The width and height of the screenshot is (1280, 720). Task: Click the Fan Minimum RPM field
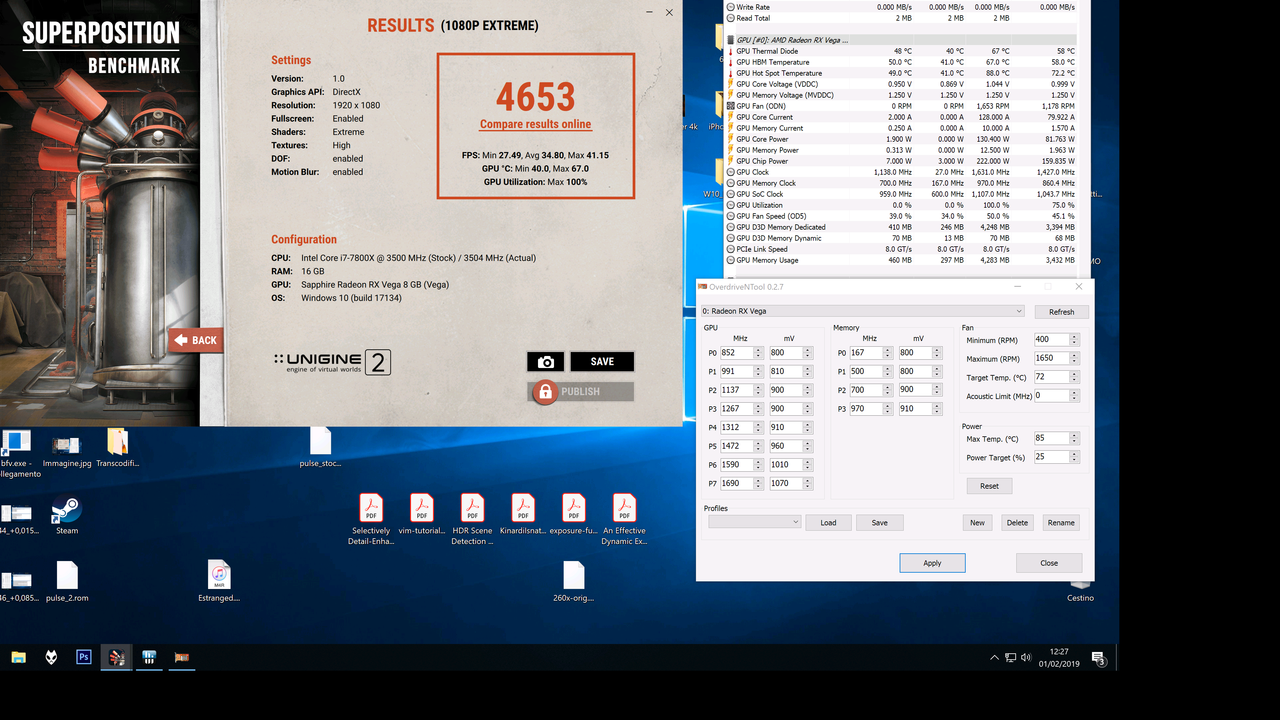[x=1052, y=339]
